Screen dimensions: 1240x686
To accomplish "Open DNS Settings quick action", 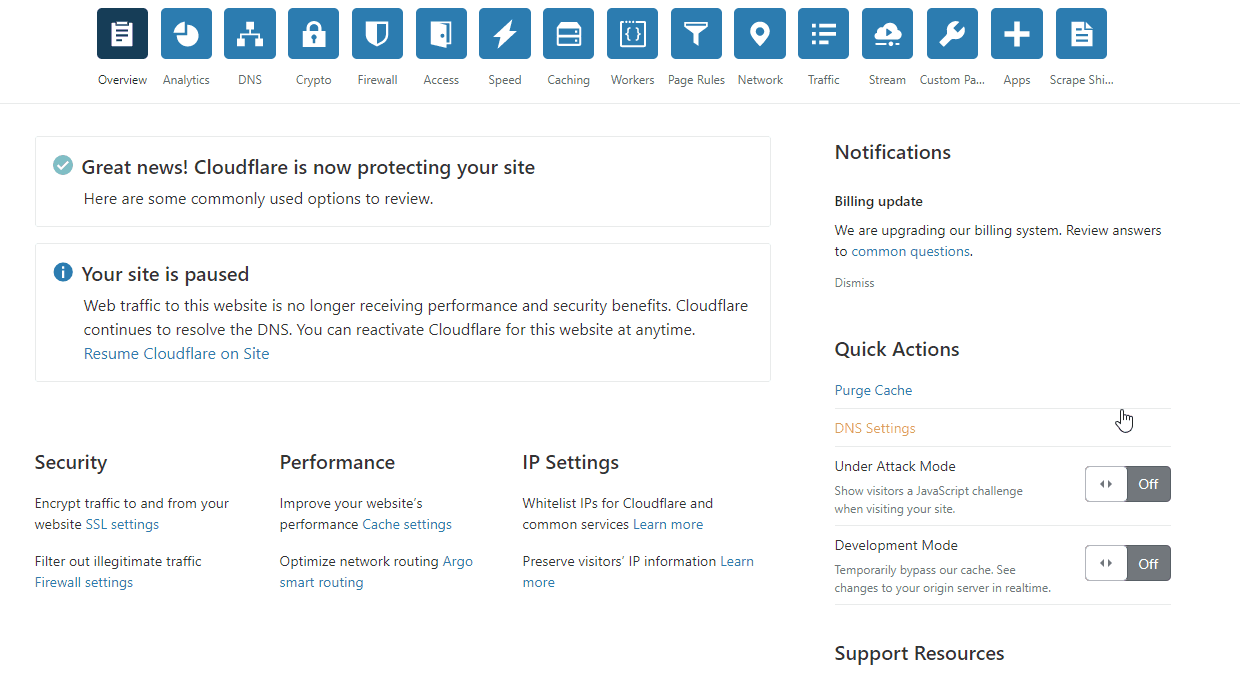I will 875,428.
